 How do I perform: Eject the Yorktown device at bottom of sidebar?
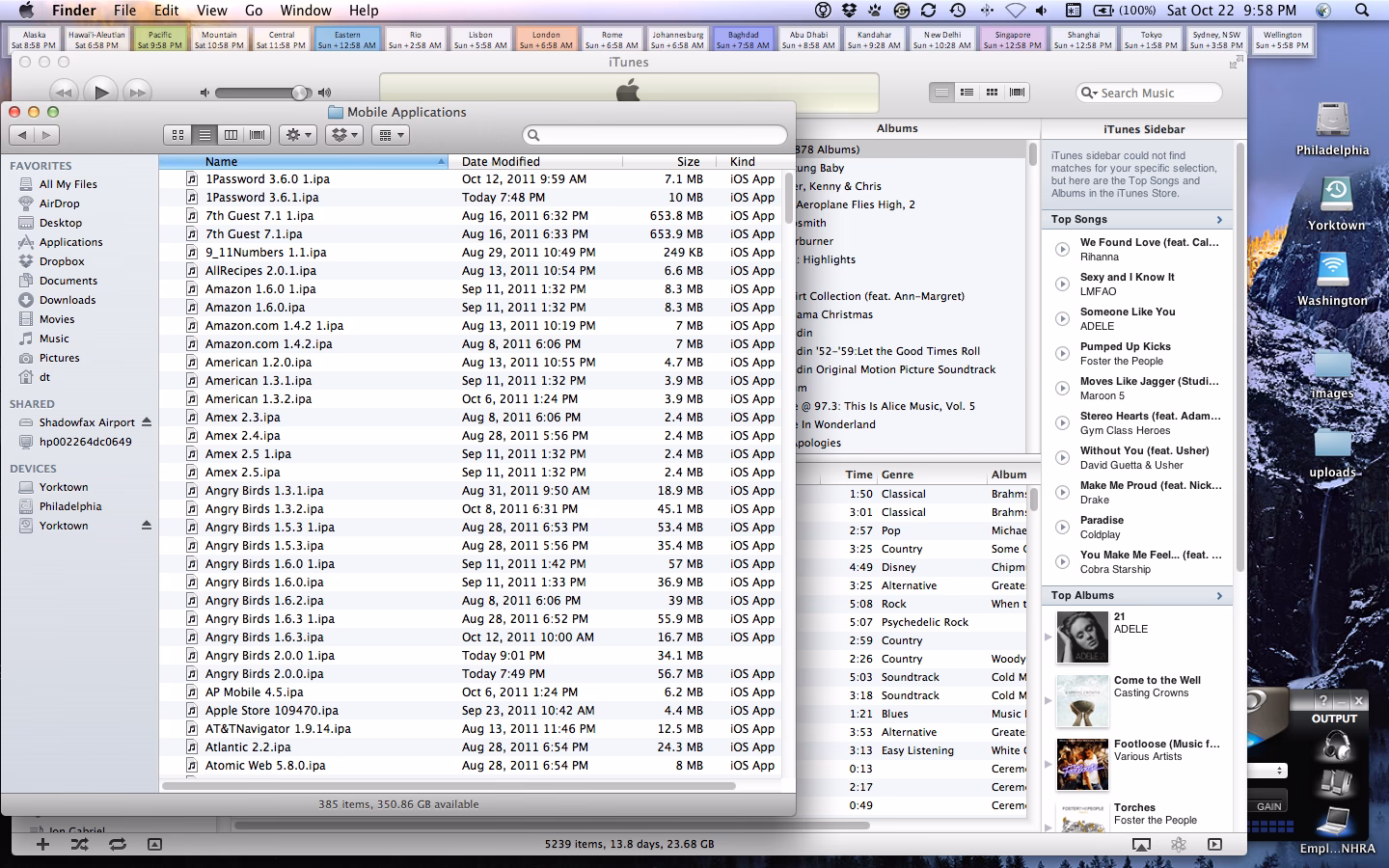click(x=147, y=526)
